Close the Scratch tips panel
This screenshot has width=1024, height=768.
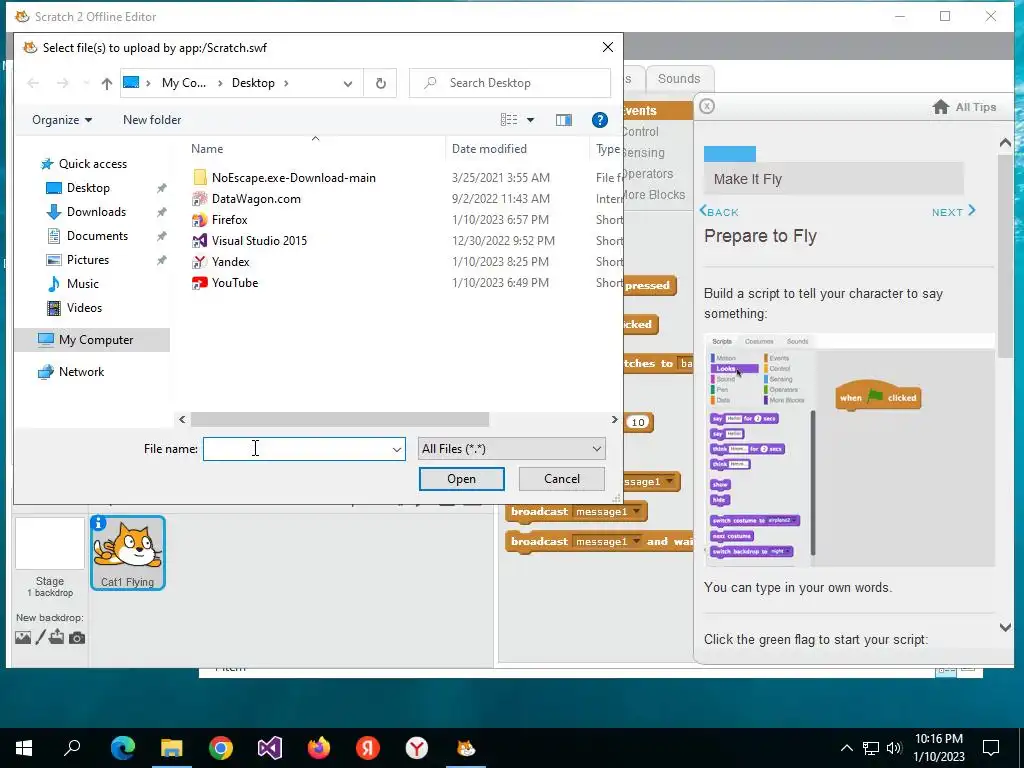tap(707, 106)
